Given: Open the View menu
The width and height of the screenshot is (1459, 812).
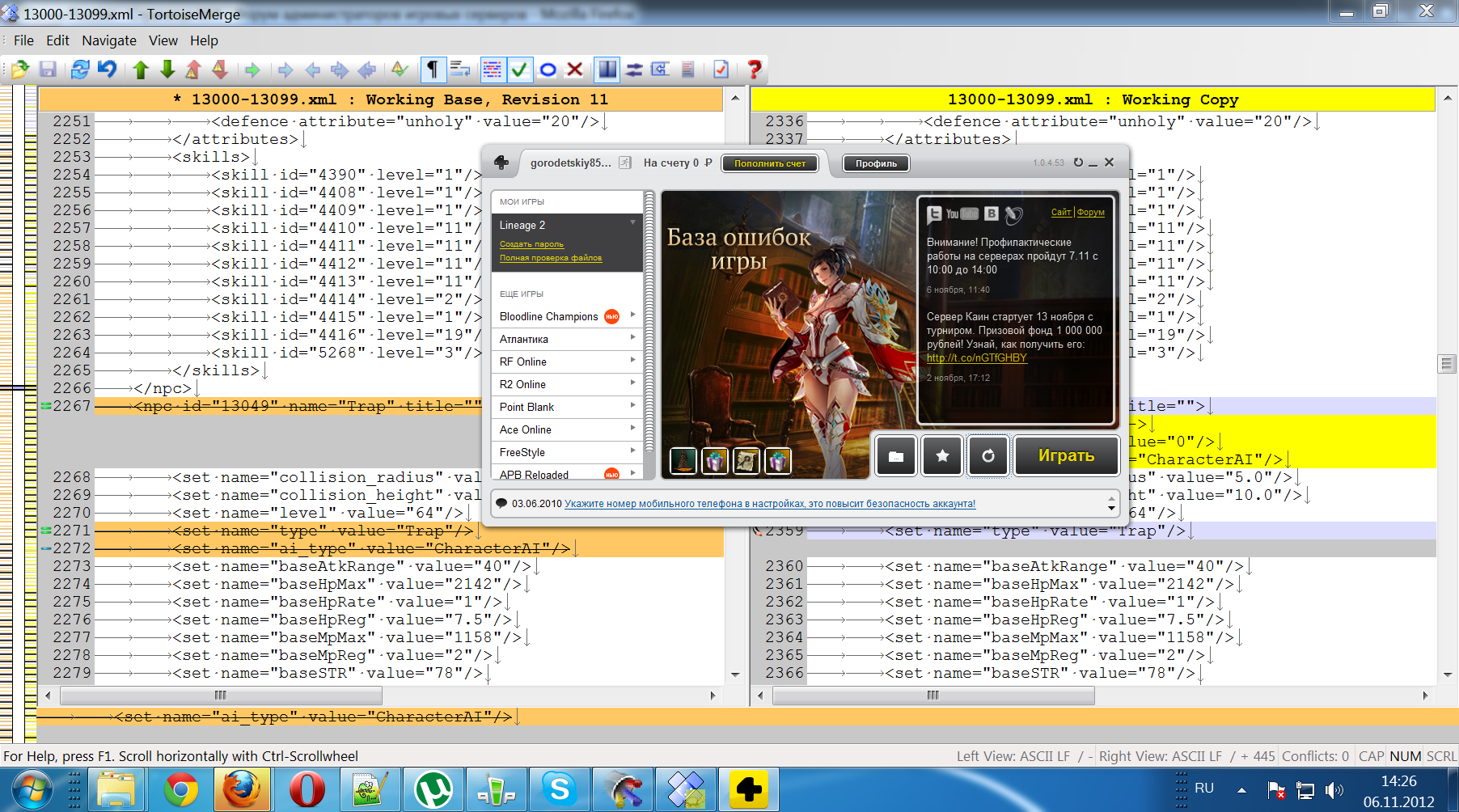Looking at the screenshot, I should point(163,40).
